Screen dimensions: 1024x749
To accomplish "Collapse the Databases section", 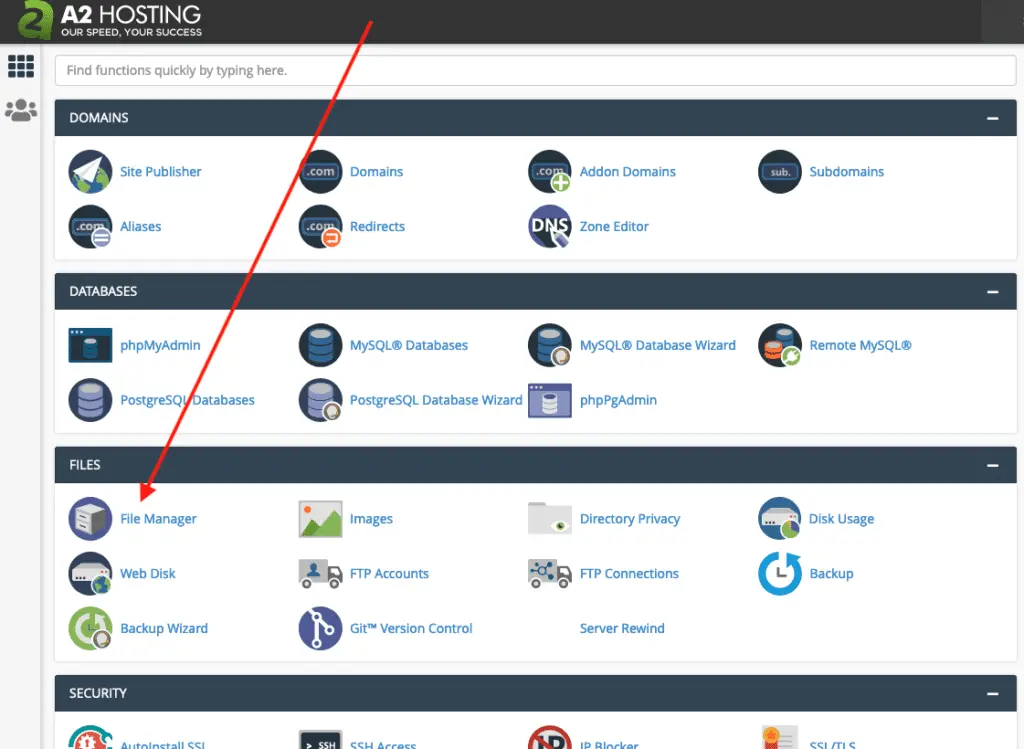I will 992,292.
